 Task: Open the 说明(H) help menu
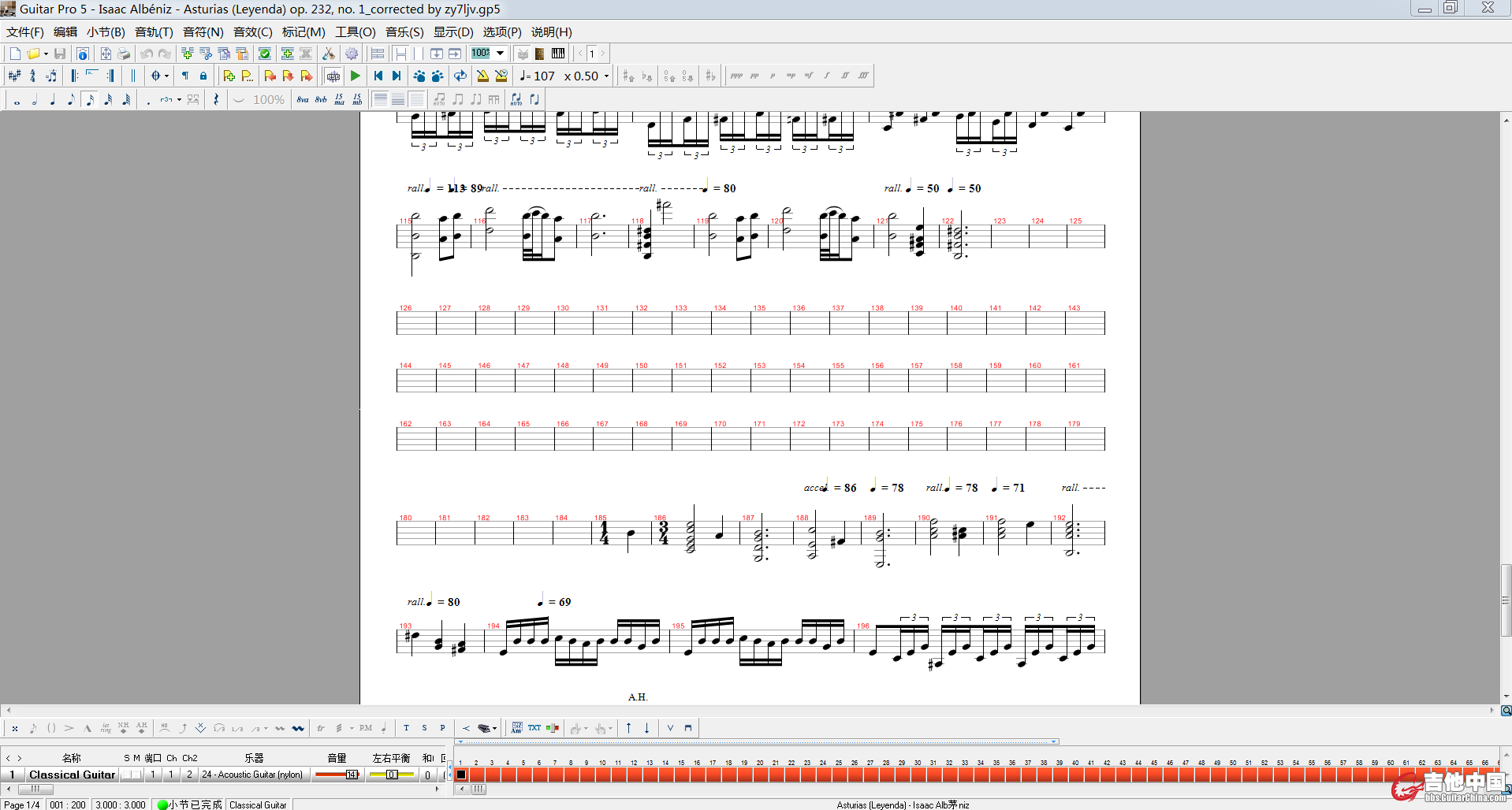(x=551, y=32)
